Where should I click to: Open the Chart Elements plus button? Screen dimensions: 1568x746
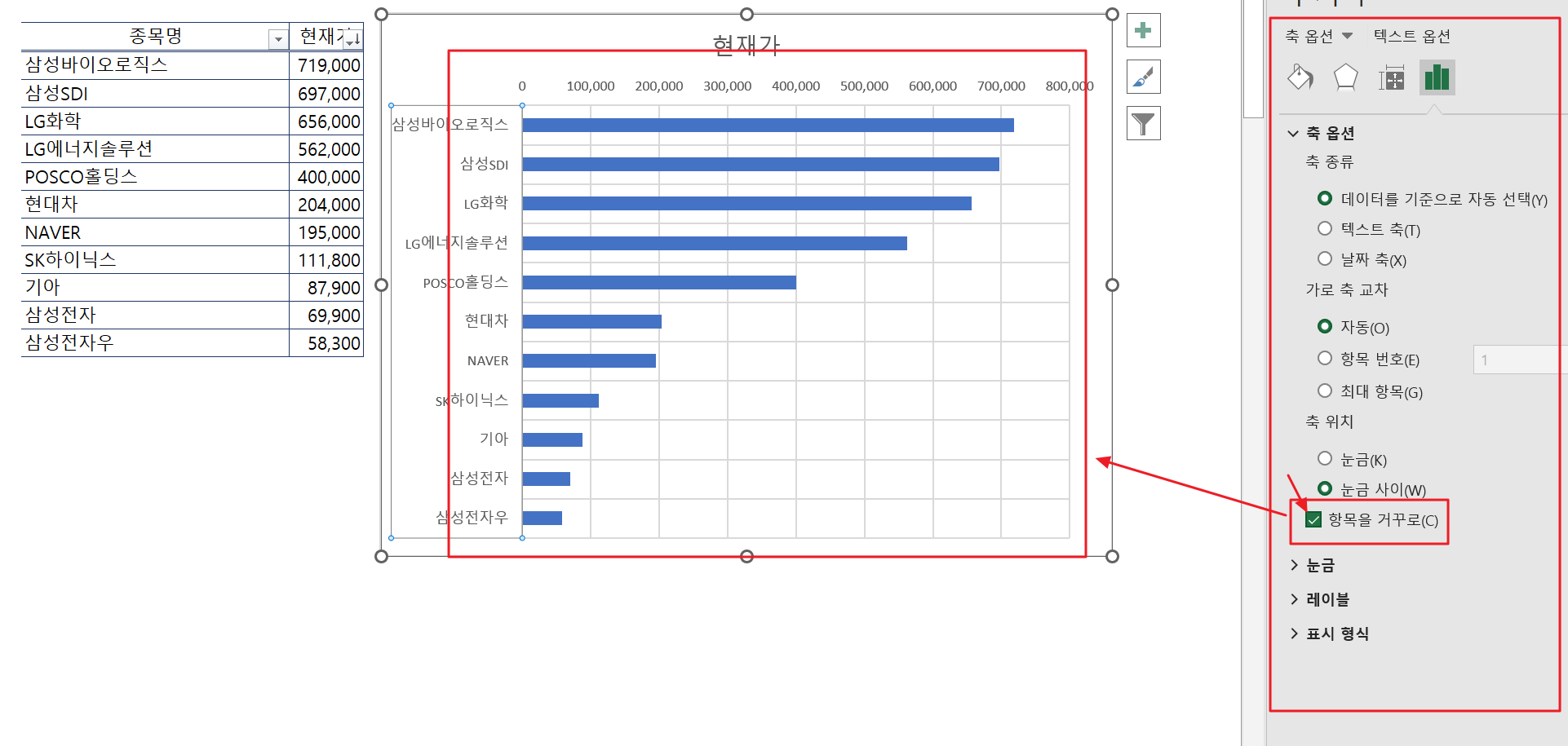(1143, 31)
